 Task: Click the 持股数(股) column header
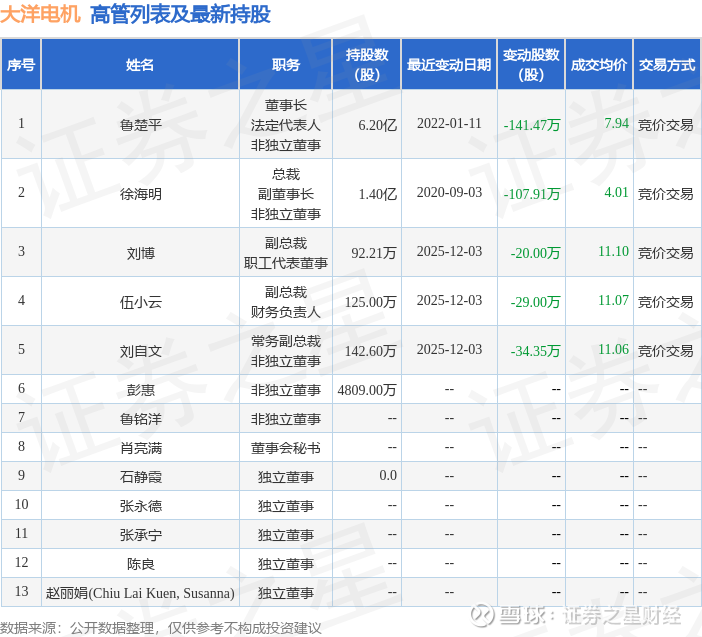367,65
